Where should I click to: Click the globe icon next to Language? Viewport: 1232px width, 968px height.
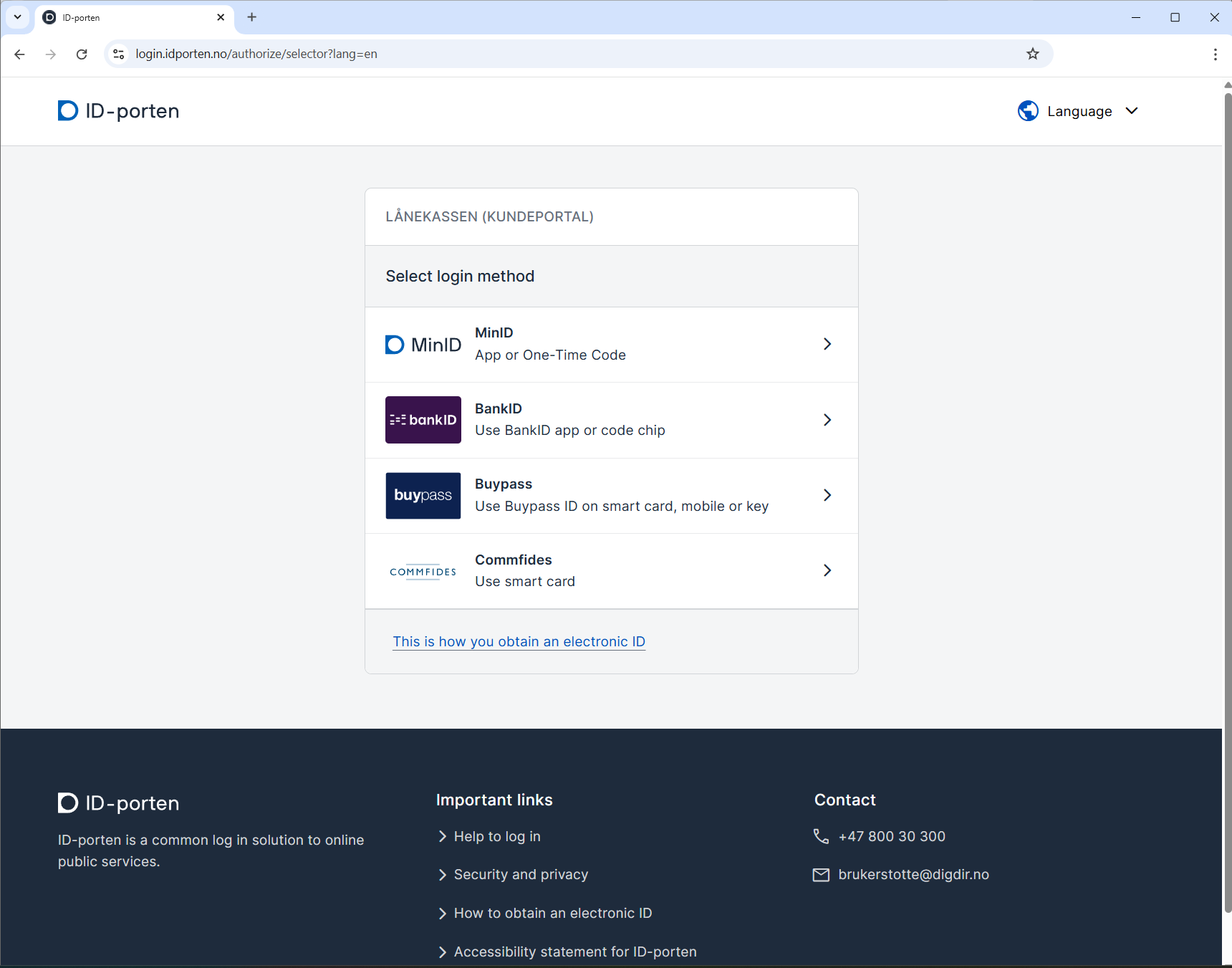point(1028,111)
